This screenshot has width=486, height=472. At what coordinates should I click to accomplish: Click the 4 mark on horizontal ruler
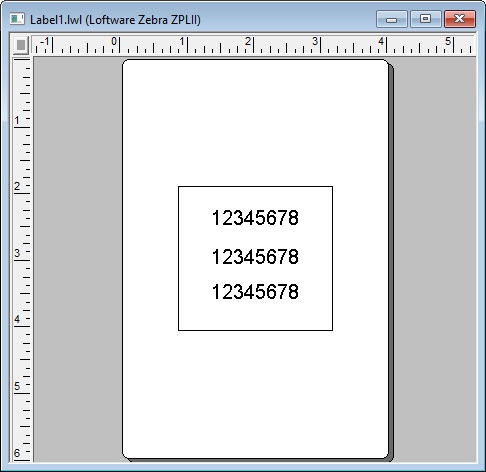coord(381,42)
